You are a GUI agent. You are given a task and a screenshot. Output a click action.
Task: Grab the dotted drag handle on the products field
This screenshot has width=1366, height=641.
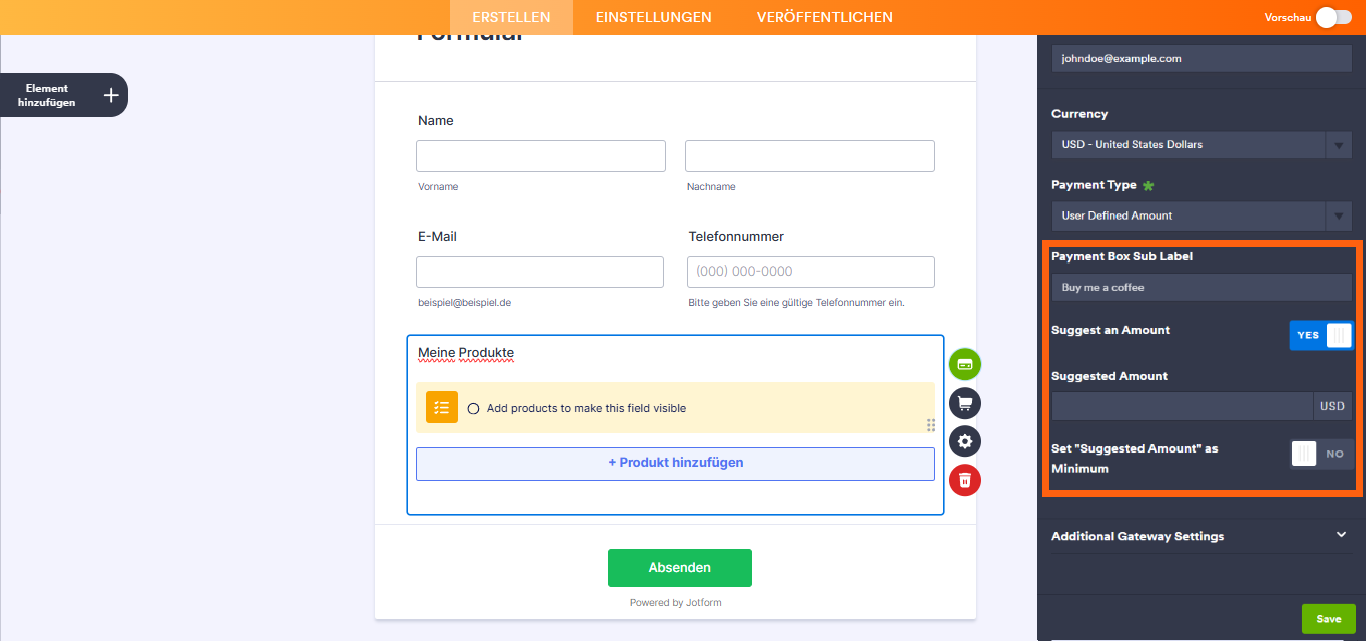(931, 425)
